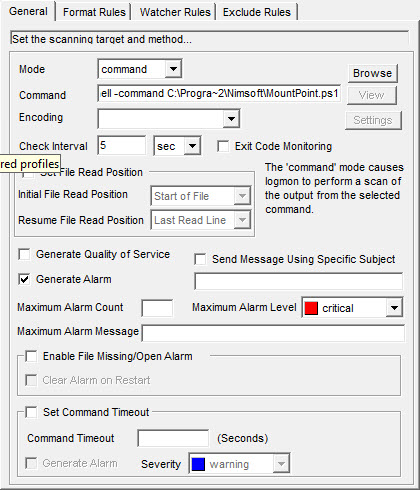Viewport: 420px width, 490px height.
Task: Expand the check interval unit dropdown
Action: 192,146
